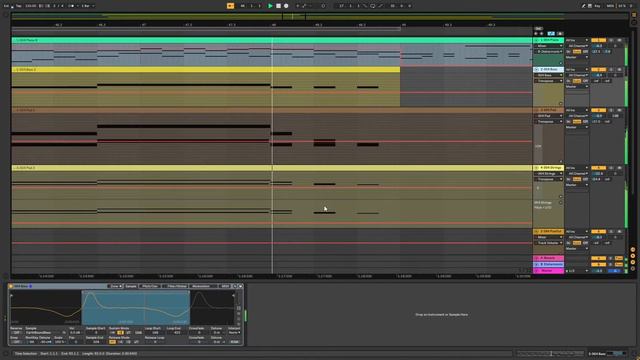Click Sampler Vol value field
Image resolution: width=640 pixels, height=360 pixels.
(75, 333)
